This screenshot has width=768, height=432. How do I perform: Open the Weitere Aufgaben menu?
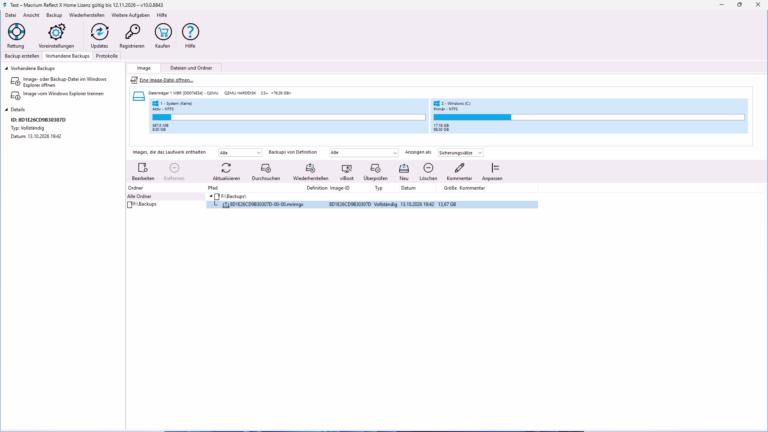[130, 15]
